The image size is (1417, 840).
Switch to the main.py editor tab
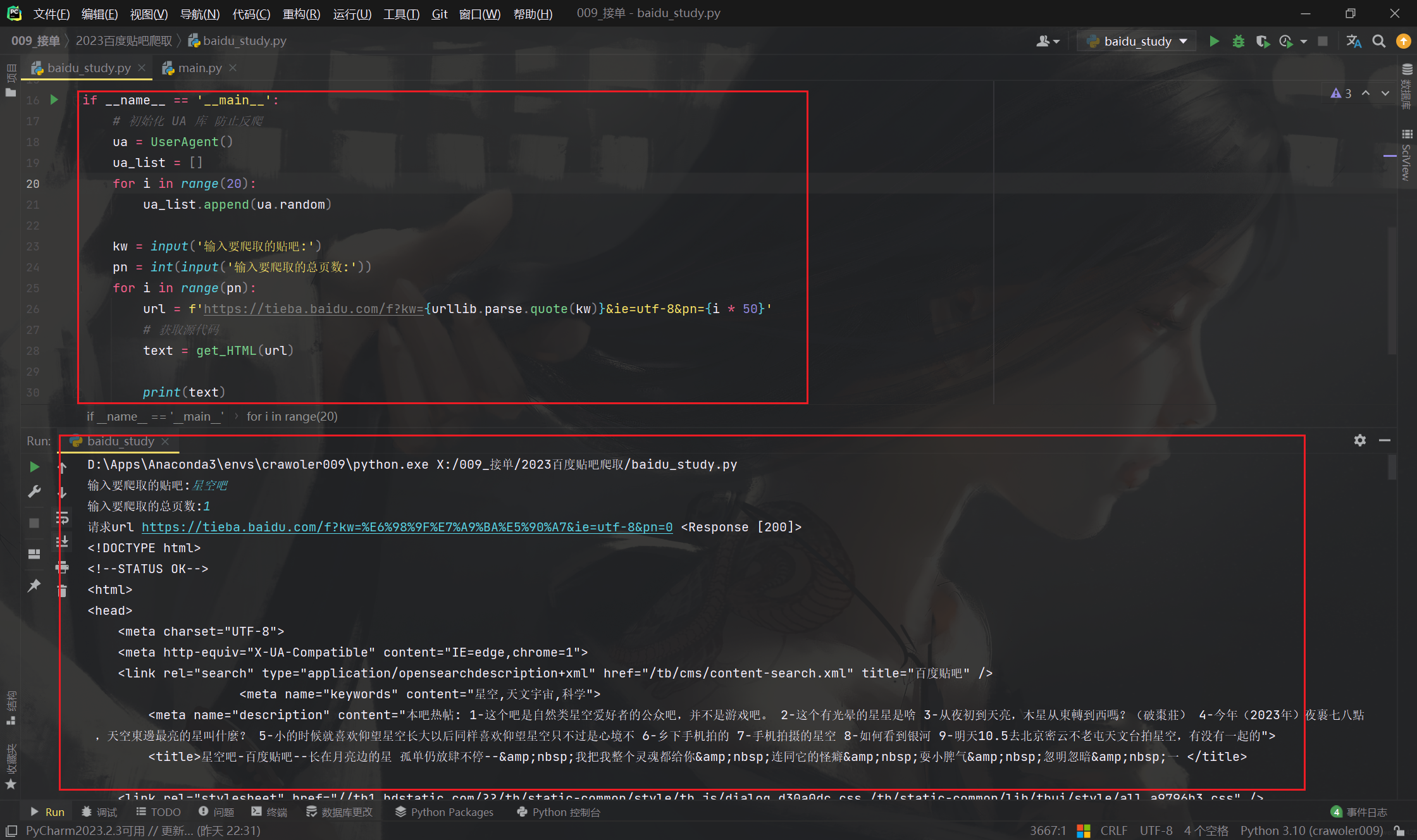coord(199,68)
